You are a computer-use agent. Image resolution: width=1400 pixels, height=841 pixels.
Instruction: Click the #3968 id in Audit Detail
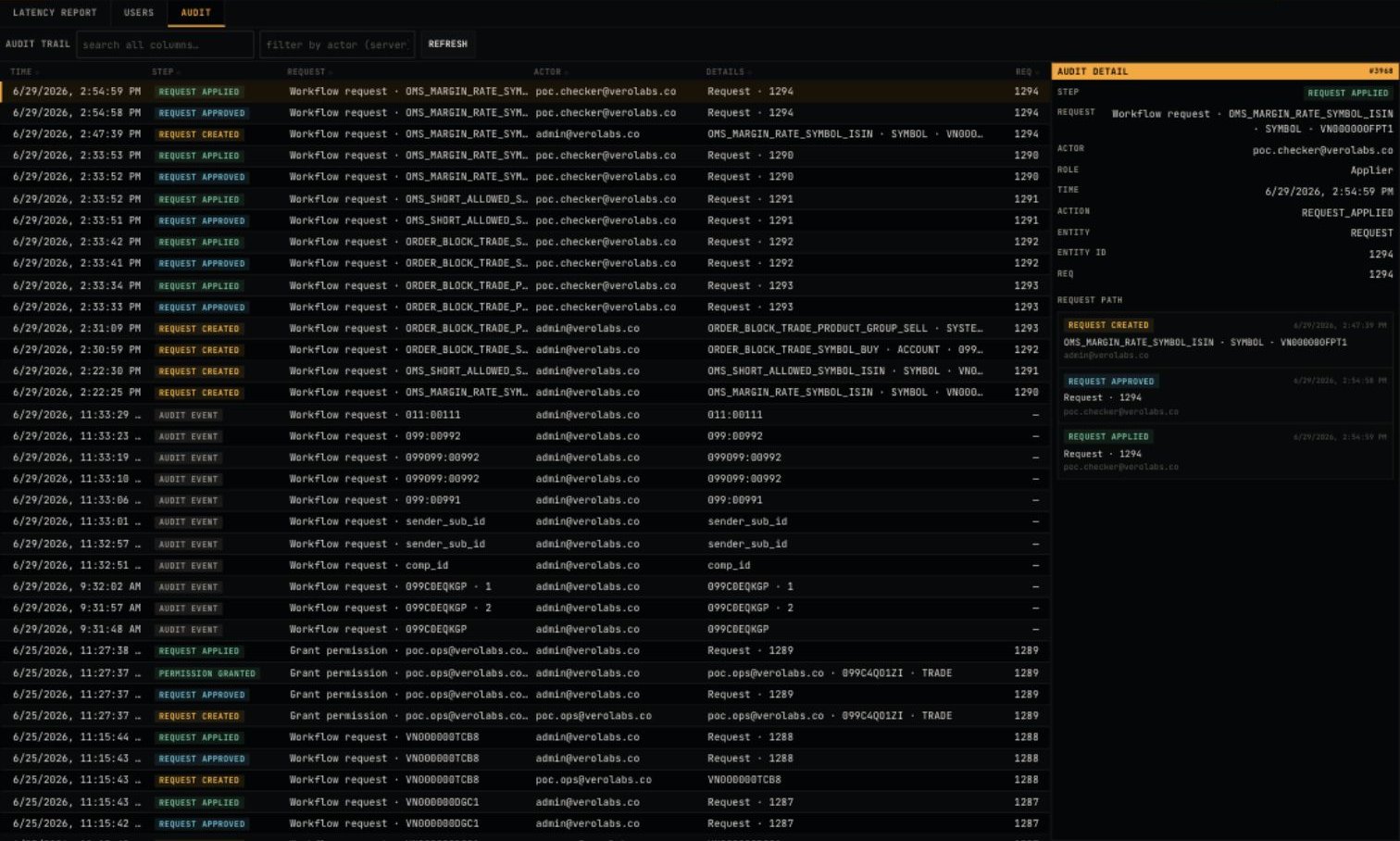point(1381,71)
